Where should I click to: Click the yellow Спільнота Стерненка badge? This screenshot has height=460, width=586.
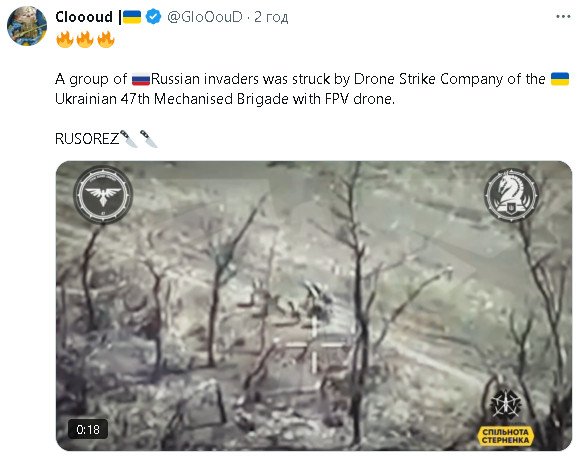point(505,436)
